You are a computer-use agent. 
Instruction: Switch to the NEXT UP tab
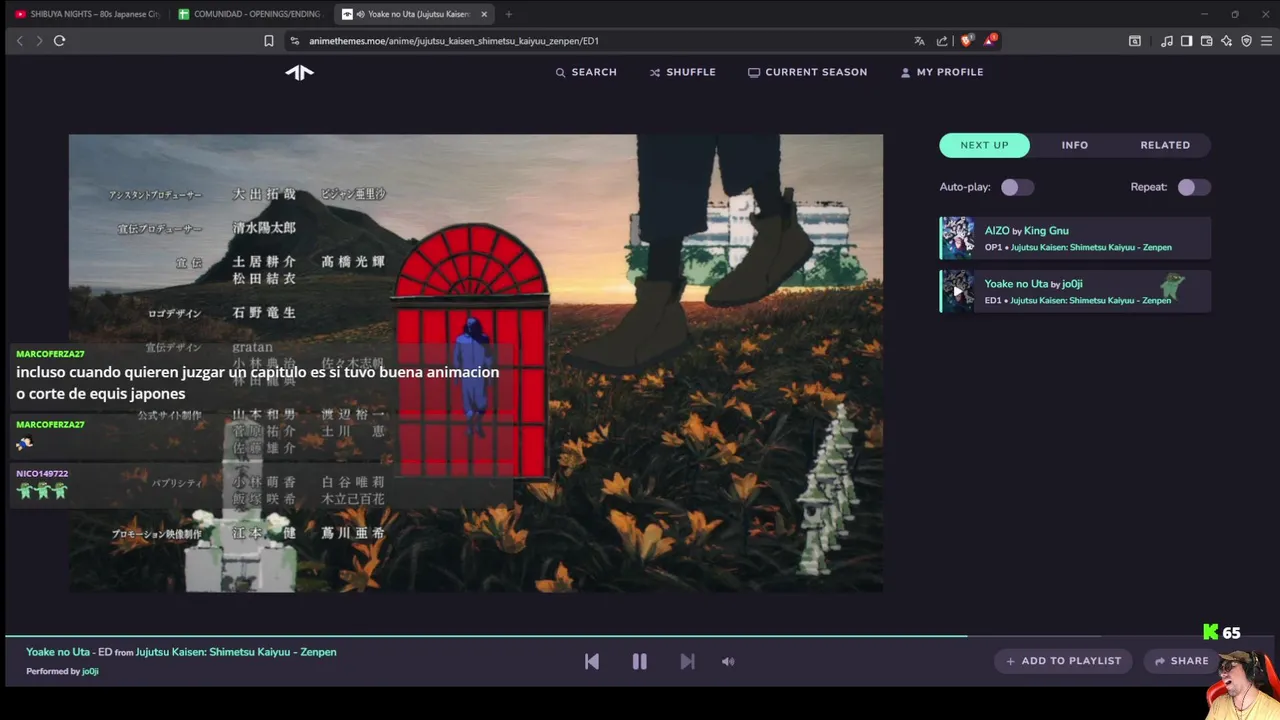tap(985, 145)
